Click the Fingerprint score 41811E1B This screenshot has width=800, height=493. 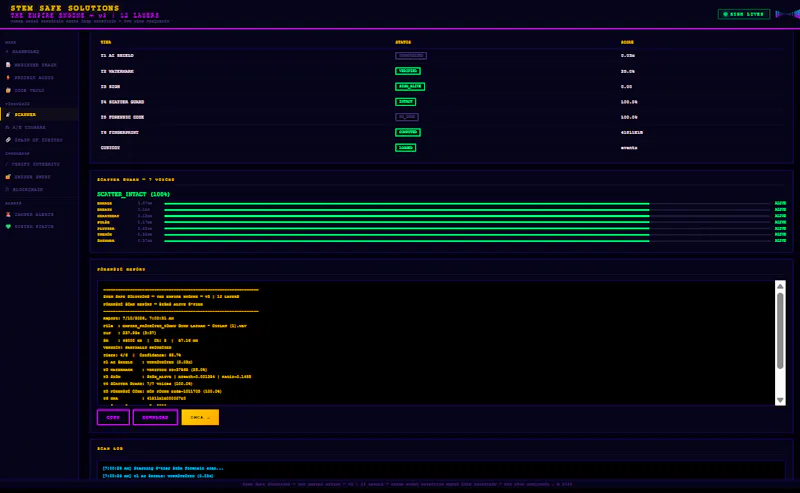coord(632,133)
